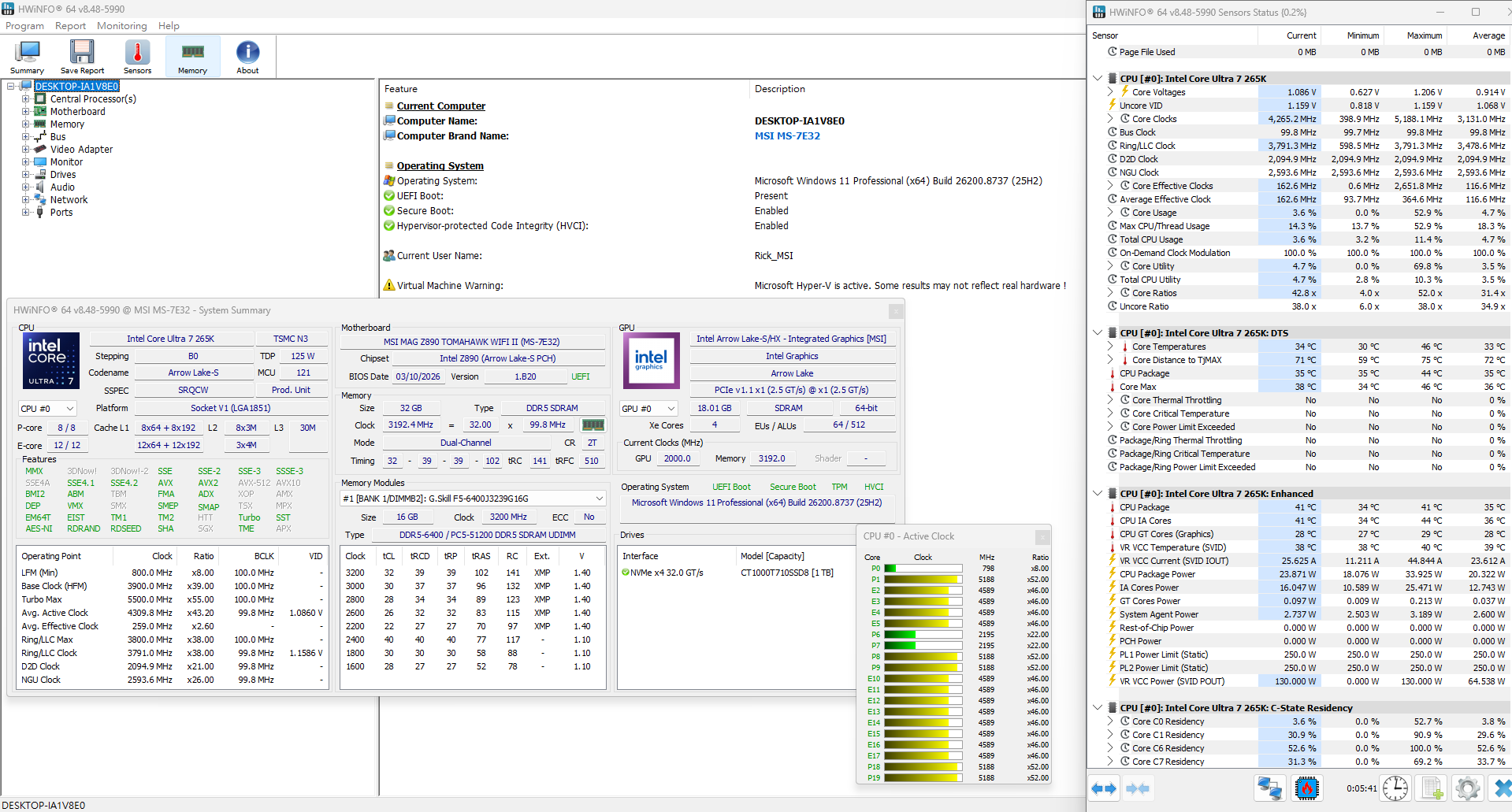Open the memory module bank dropdown
Screen dimensions: 1512x812
pos(473,499)
